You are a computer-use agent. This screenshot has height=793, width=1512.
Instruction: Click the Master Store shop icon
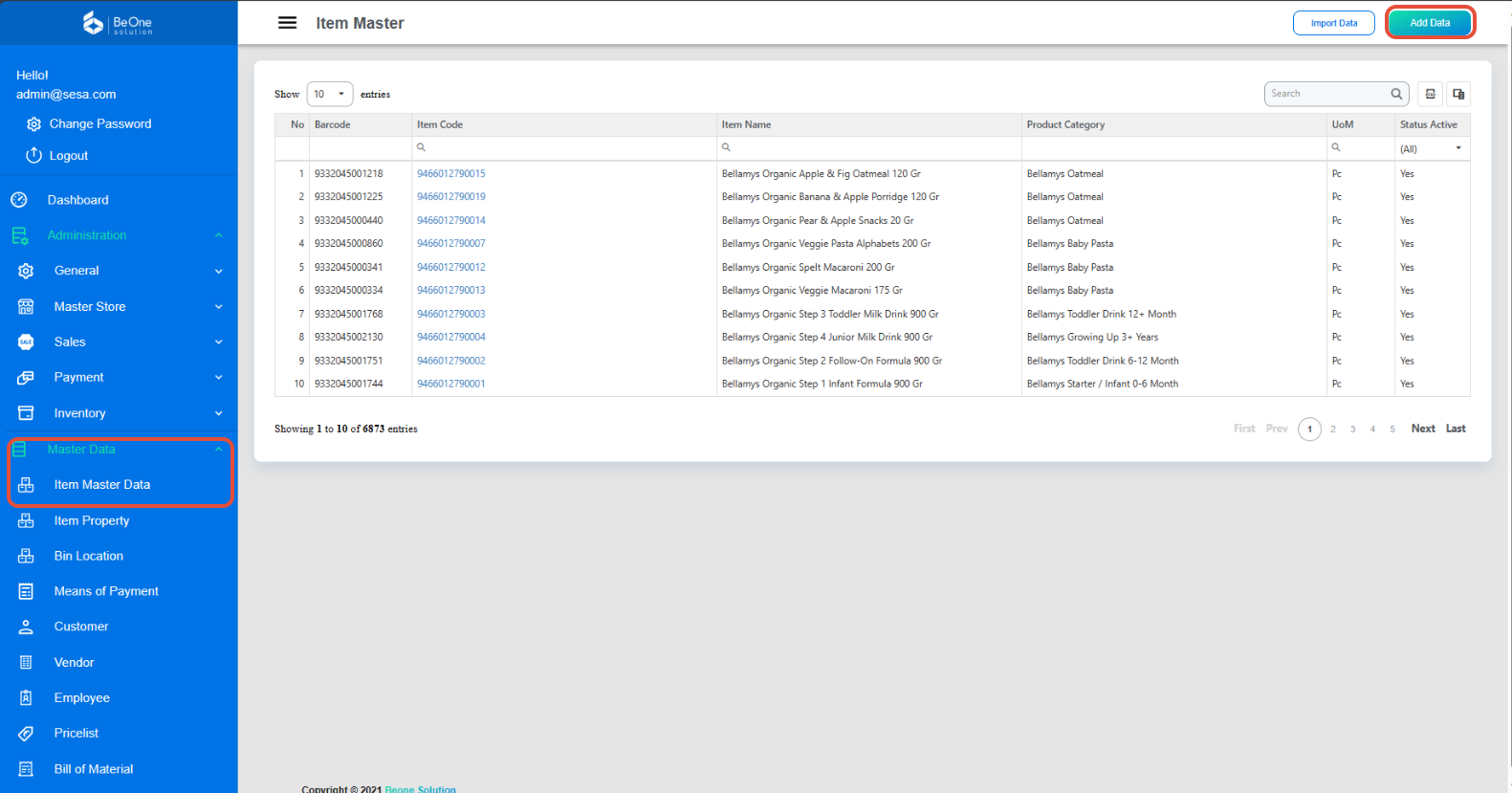click(26, 307)
